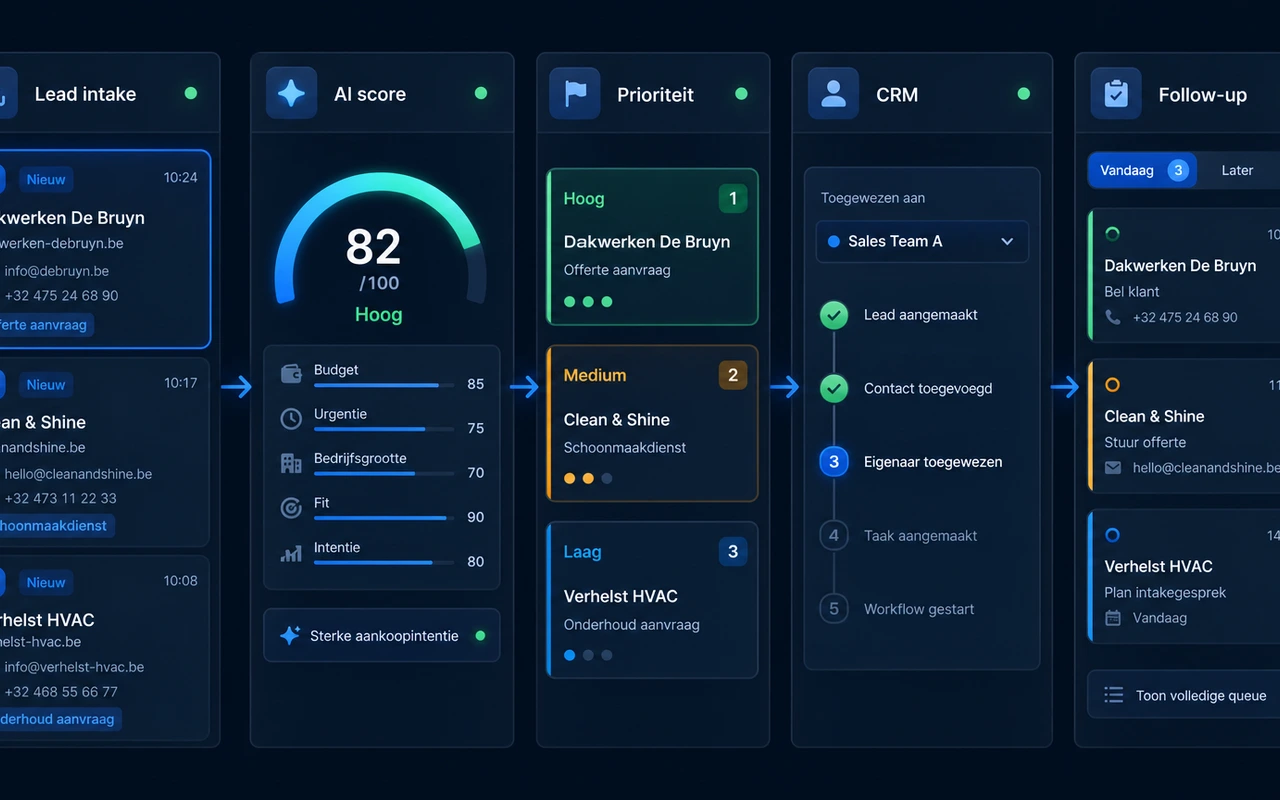
Task: Click step 3 circle Eigenaar toegewezen
Action: point(834,462)
